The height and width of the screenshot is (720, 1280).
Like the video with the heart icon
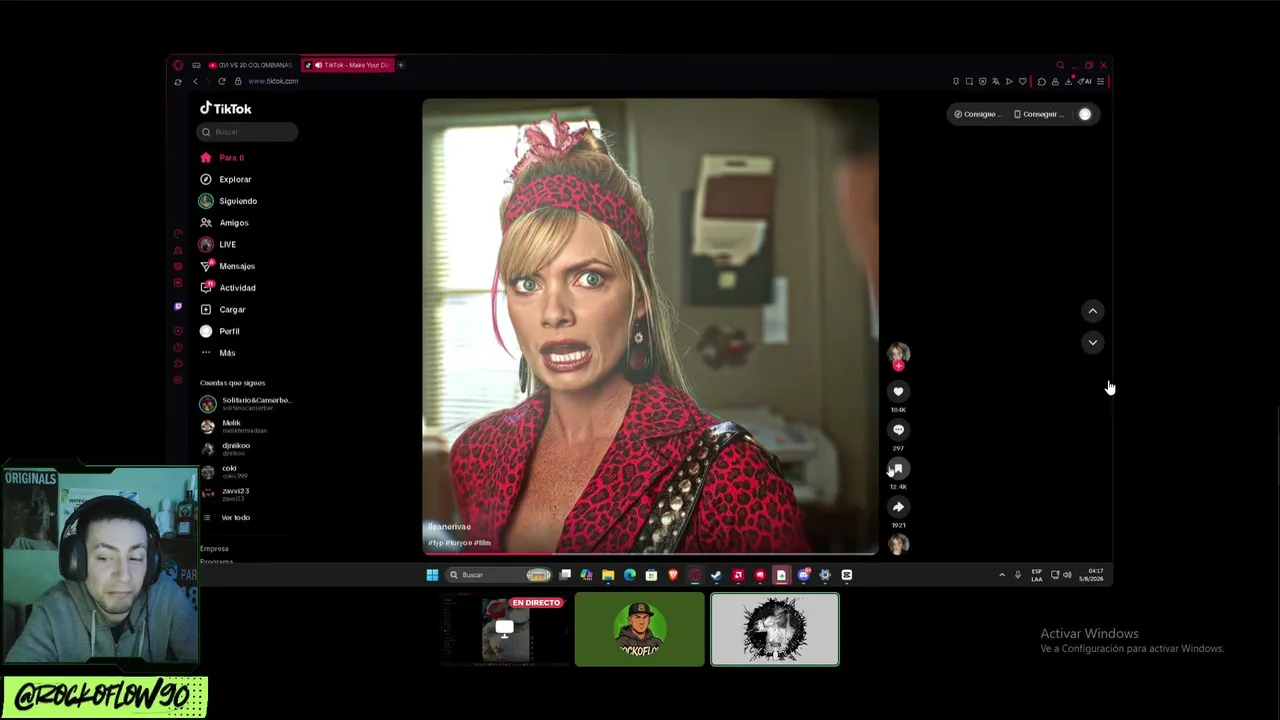tap(898, 392)
